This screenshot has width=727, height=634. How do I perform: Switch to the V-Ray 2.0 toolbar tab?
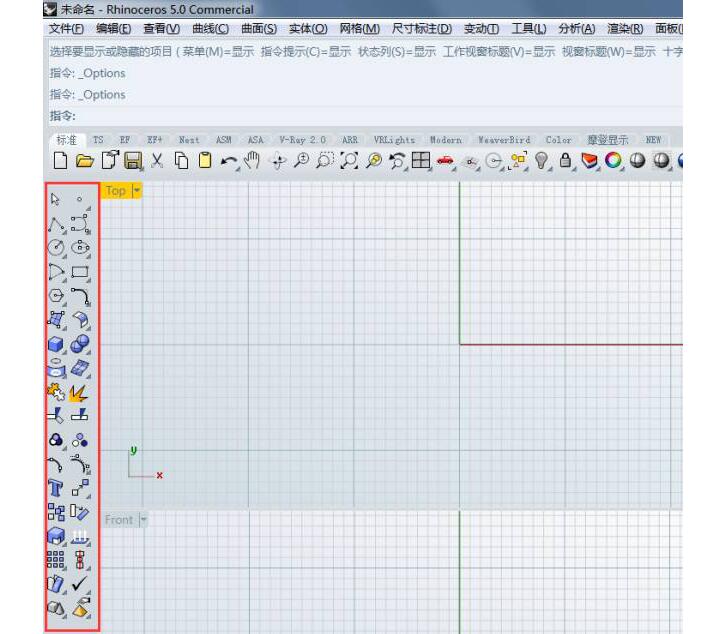302,140
